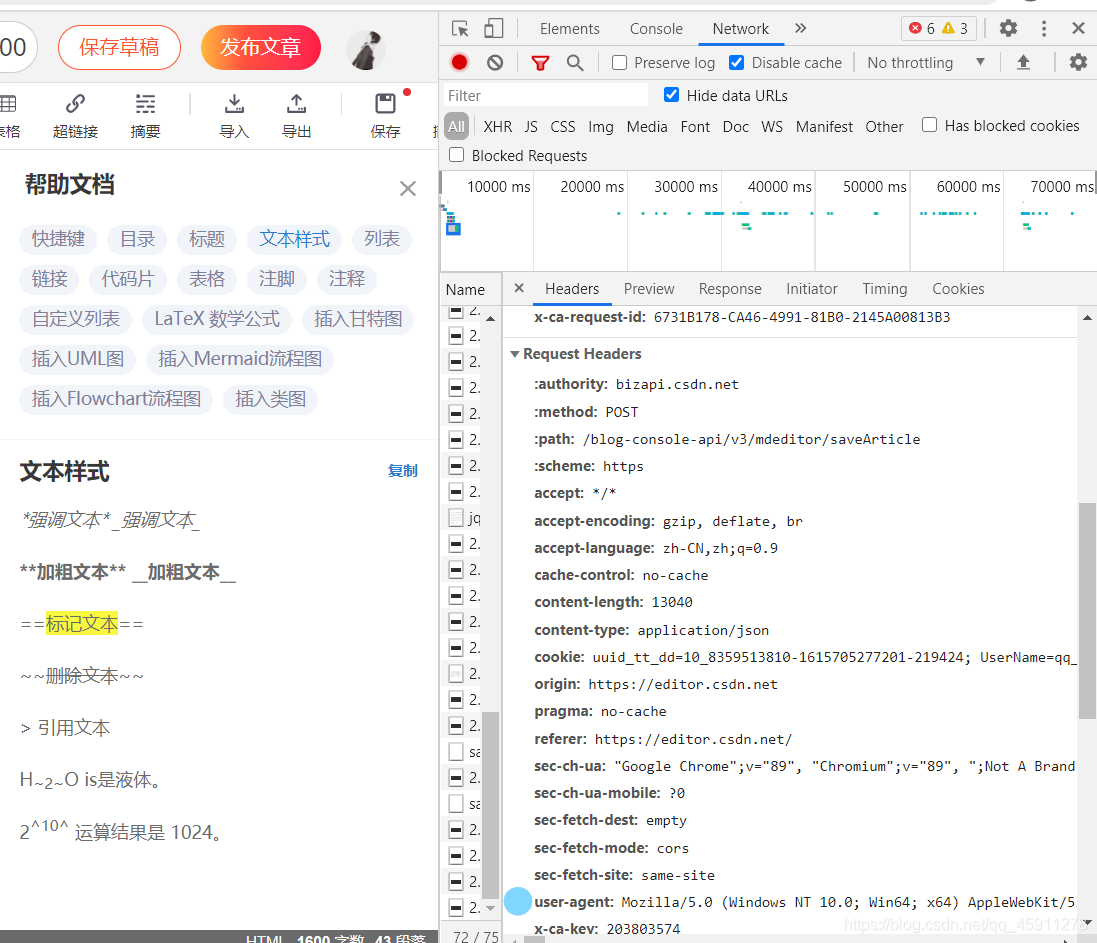The image size is (1097, 943).
Task: Click the 摘要 summary tool icon
Action: click(146, 117)
